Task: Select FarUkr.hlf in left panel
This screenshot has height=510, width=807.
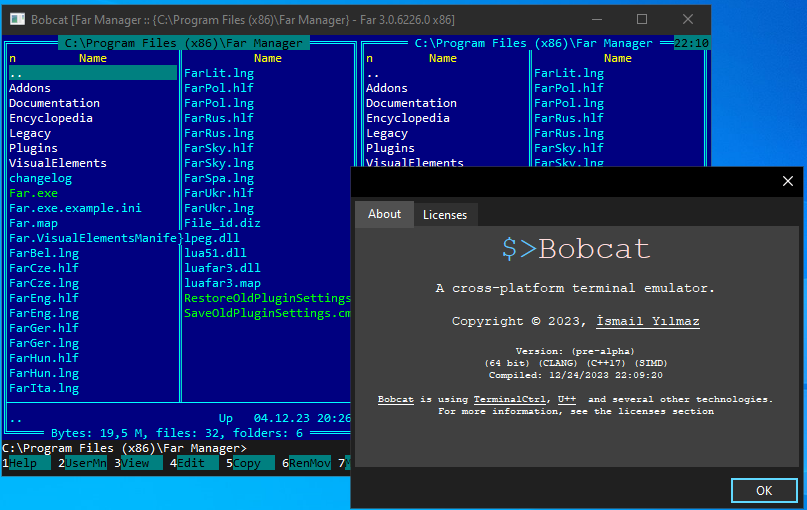Action: (219, 193)
